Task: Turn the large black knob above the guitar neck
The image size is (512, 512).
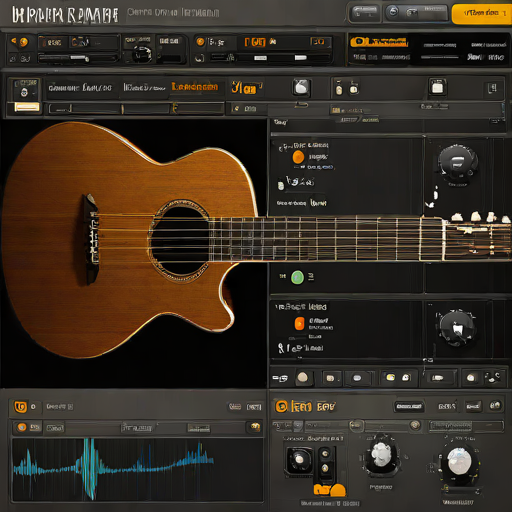Action: coord(457,163)
